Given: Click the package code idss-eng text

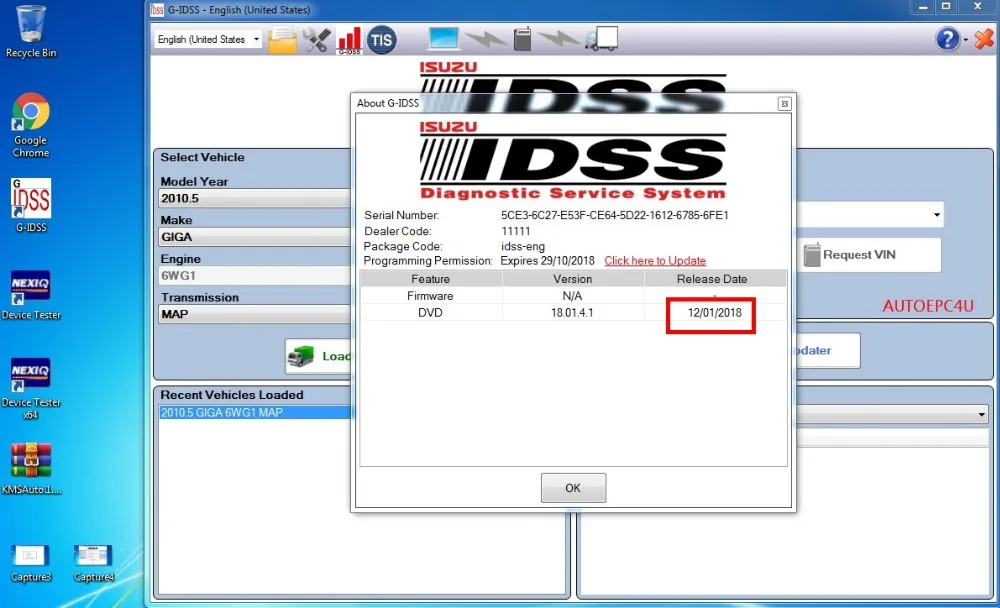Looking at the screenshot, I should (x=523, y=246).
